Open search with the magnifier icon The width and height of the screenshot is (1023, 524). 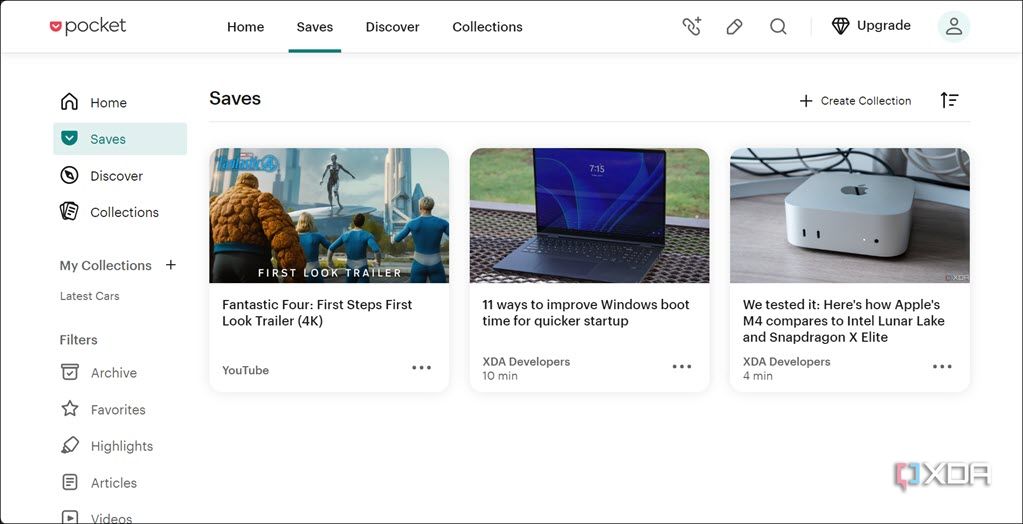coord(778,27)
